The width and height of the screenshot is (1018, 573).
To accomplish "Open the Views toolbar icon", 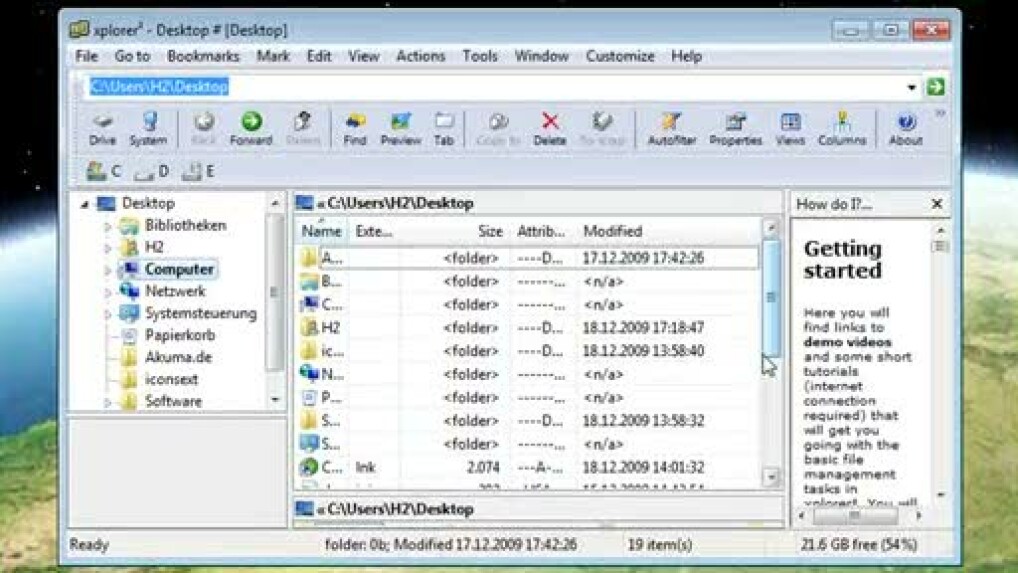I will coord(790,128).
